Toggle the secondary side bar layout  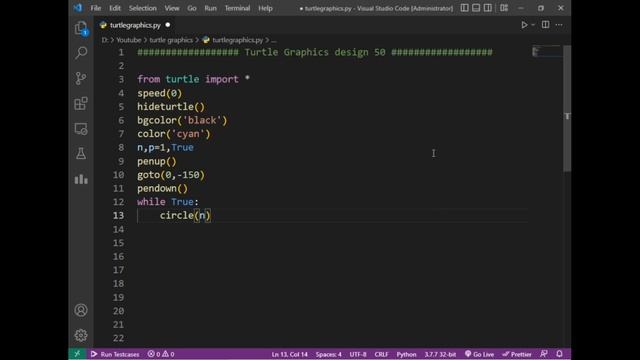click(x=487, y=8)
